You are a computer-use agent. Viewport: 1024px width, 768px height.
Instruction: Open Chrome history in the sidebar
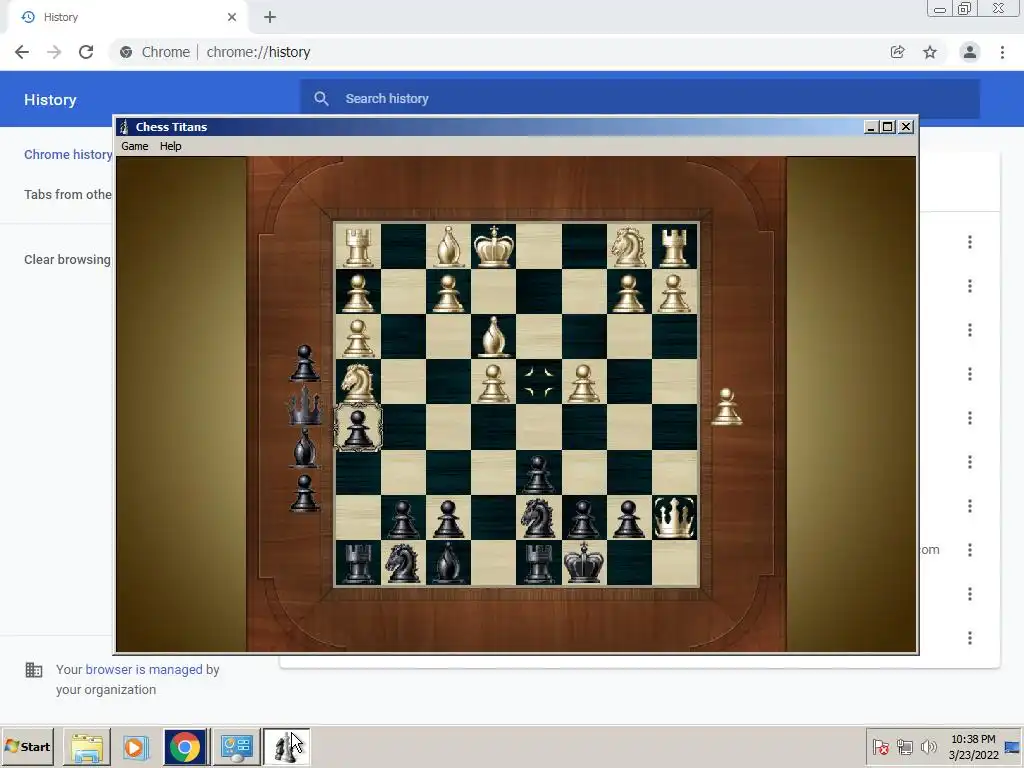68,155
